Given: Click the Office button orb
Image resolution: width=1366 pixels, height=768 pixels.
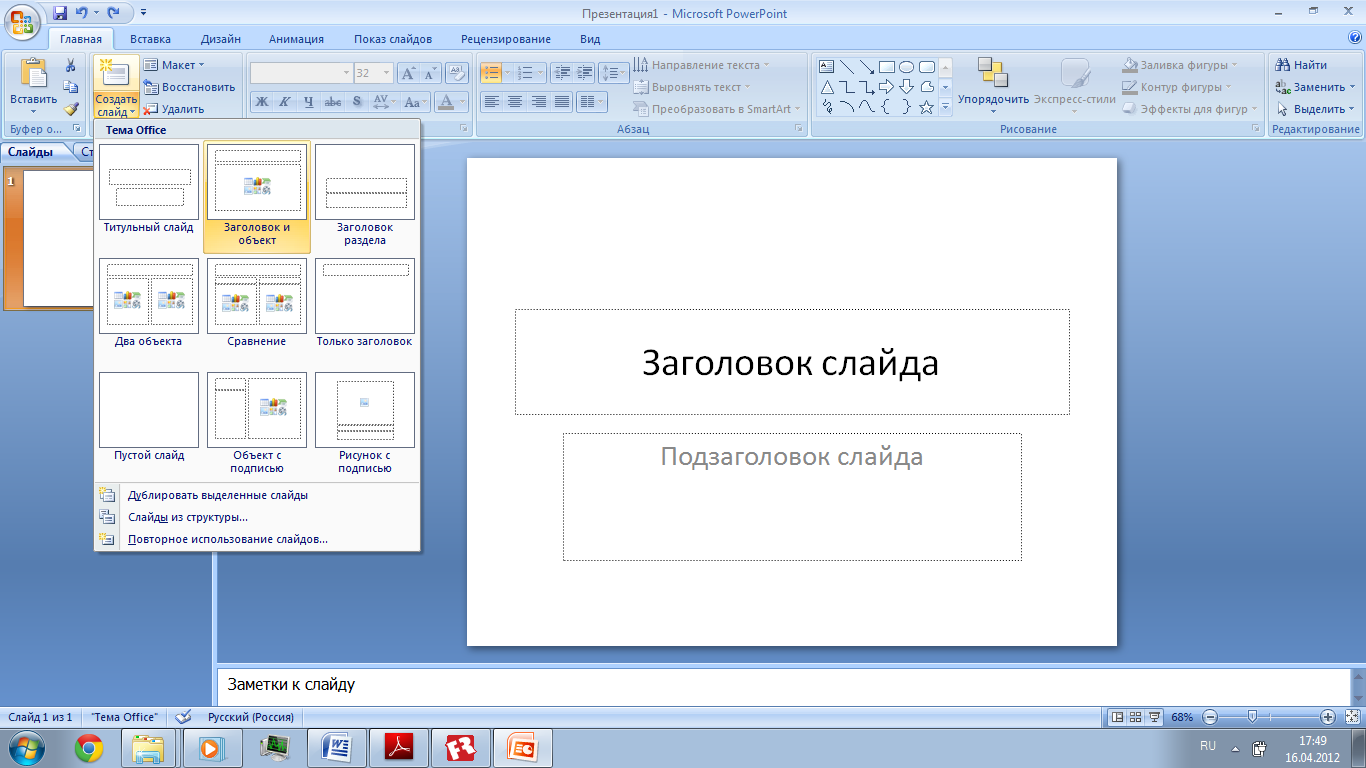Looking at the screenshot, I should click(22, 21).
